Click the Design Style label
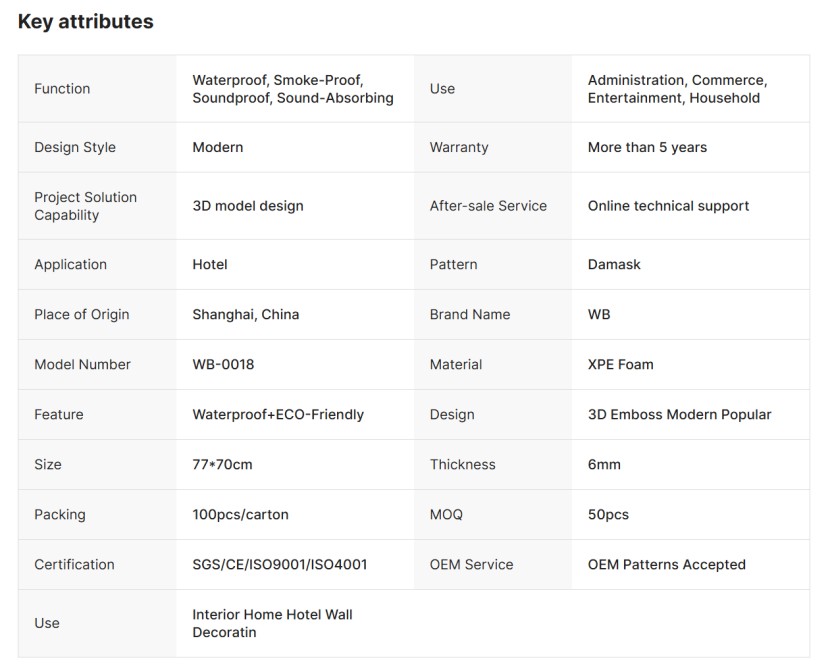The height and width of the screenshot is (672, 830). tap(75, 147)
